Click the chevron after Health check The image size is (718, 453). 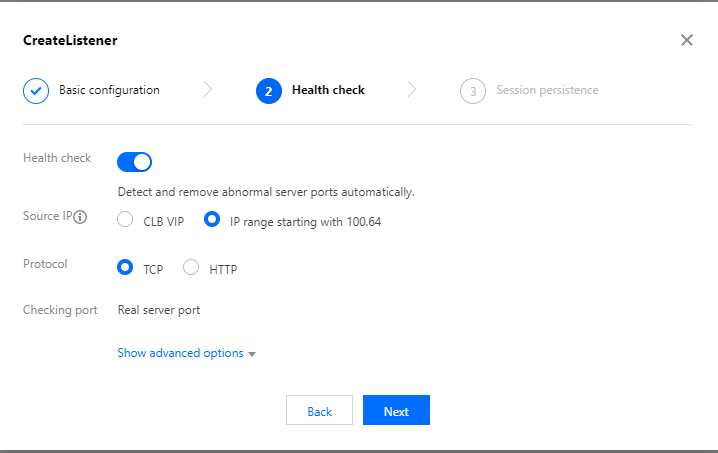click(x=412, y=90)
